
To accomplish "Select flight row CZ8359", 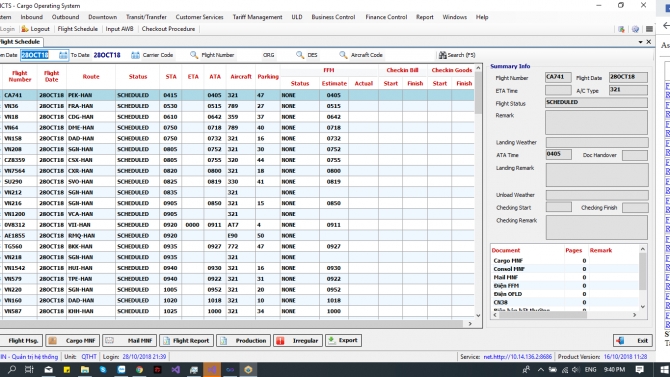I will pyautogui.click(x=237, y=160).
